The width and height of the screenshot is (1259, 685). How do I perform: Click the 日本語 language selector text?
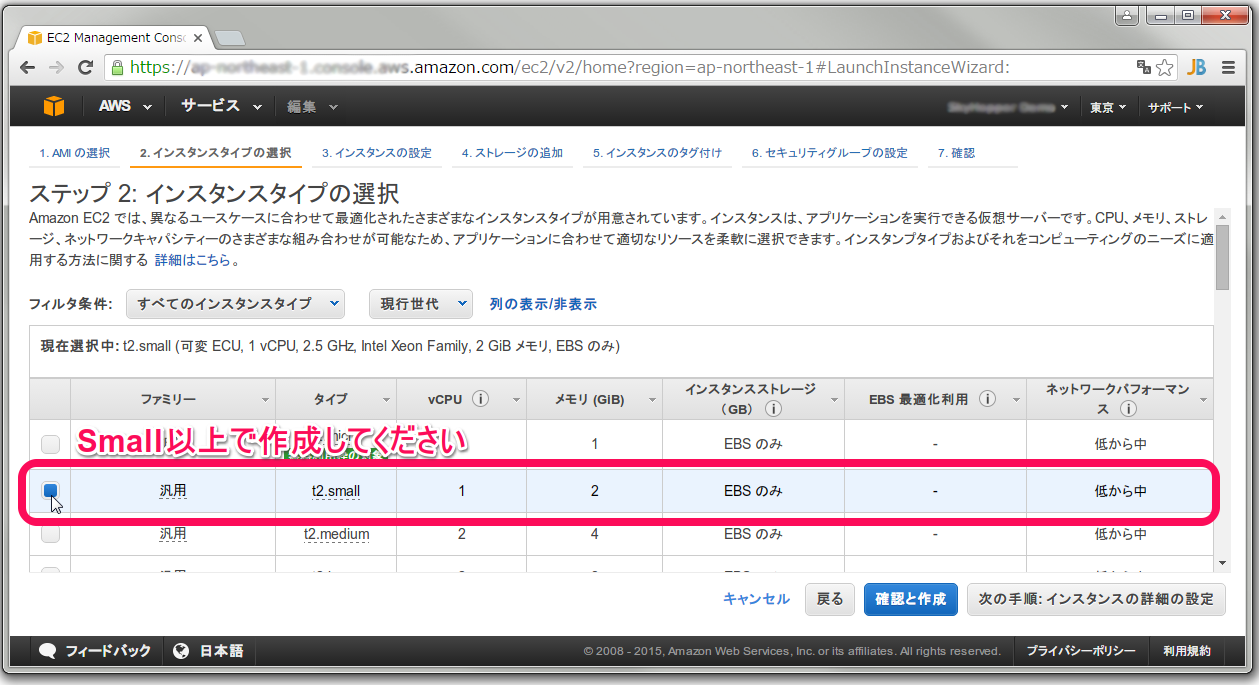[x=221, y=651]
